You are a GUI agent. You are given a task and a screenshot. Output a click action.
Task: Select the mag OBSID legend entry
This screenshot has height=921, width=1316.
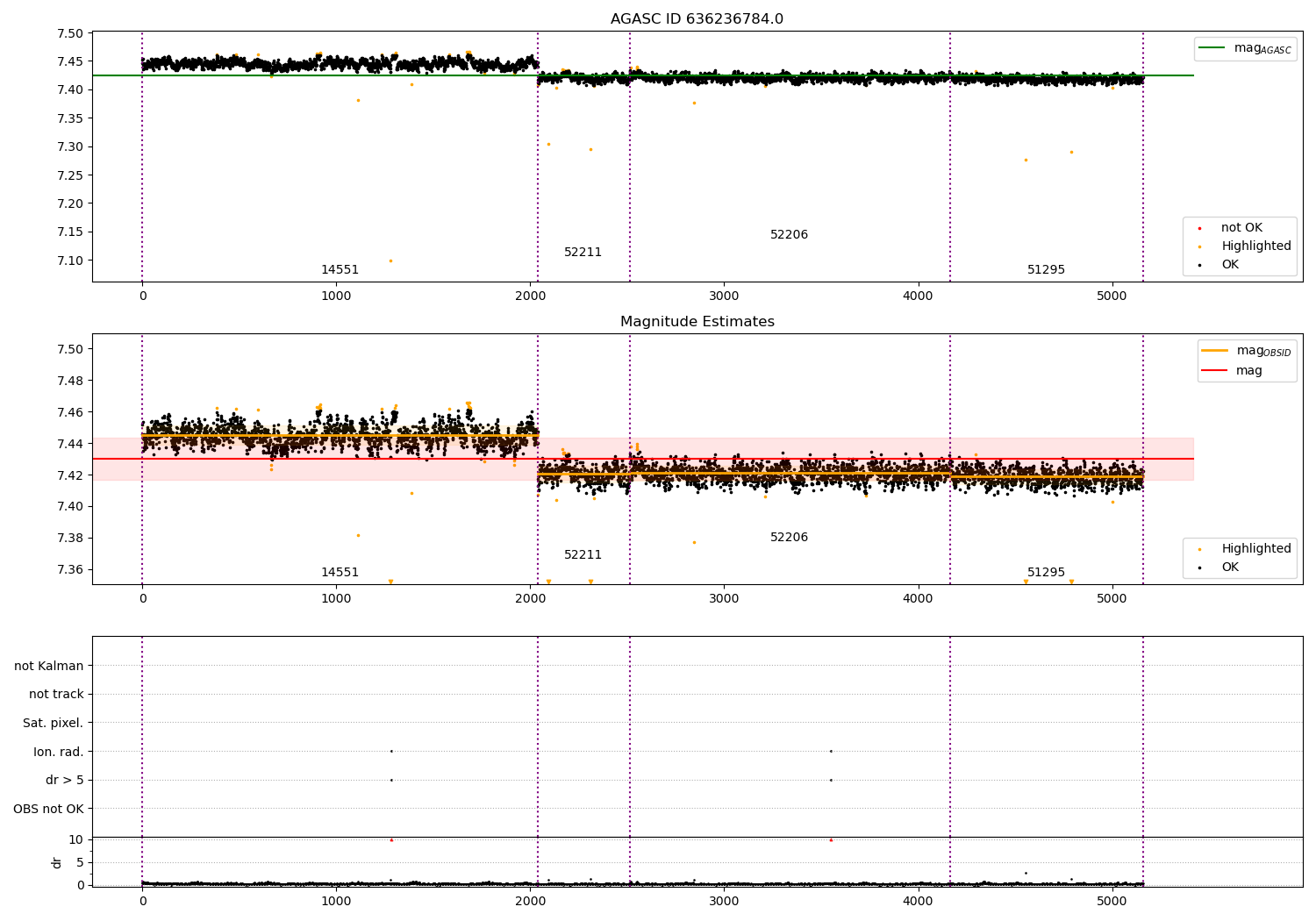click(1246, 351)
